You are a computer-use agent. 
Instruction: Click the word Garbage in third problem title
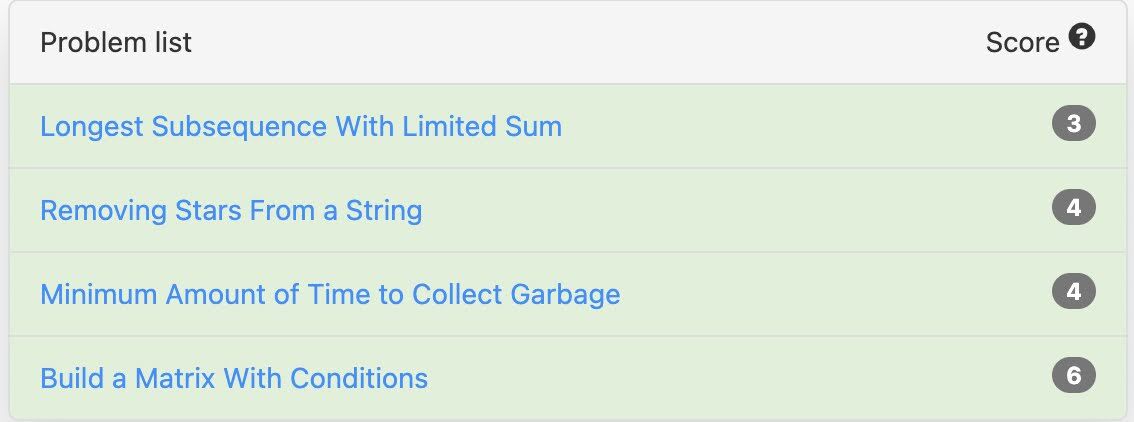pos(566,294)
